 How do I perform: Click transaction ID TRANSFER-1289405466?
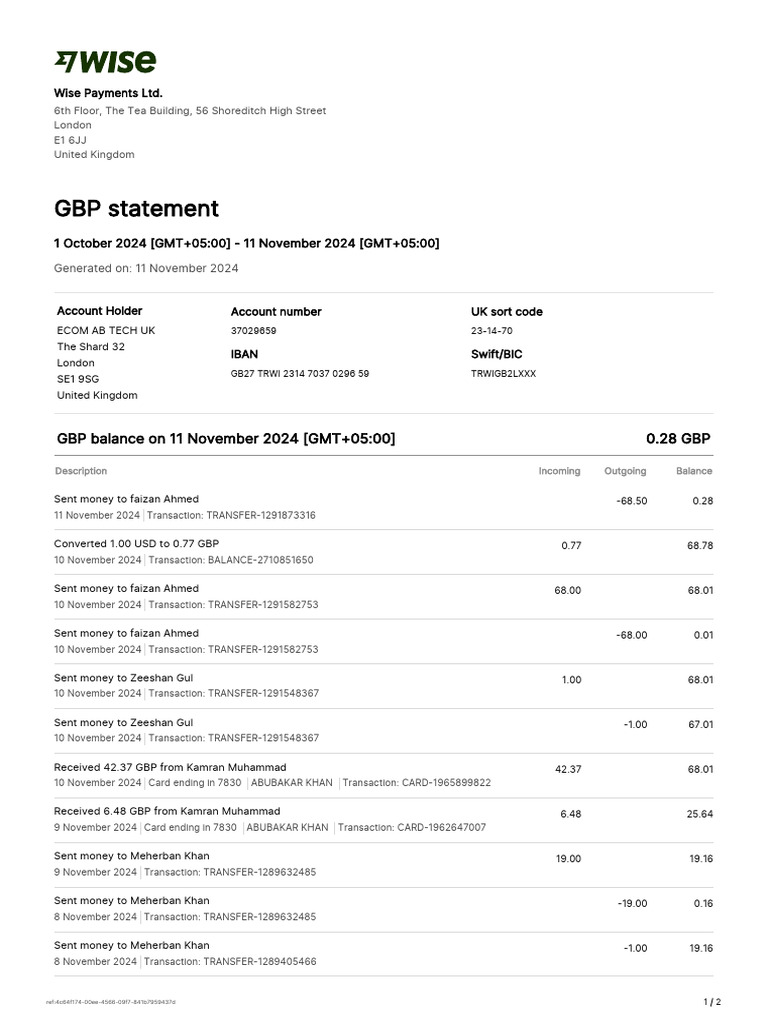coord(260,962)
